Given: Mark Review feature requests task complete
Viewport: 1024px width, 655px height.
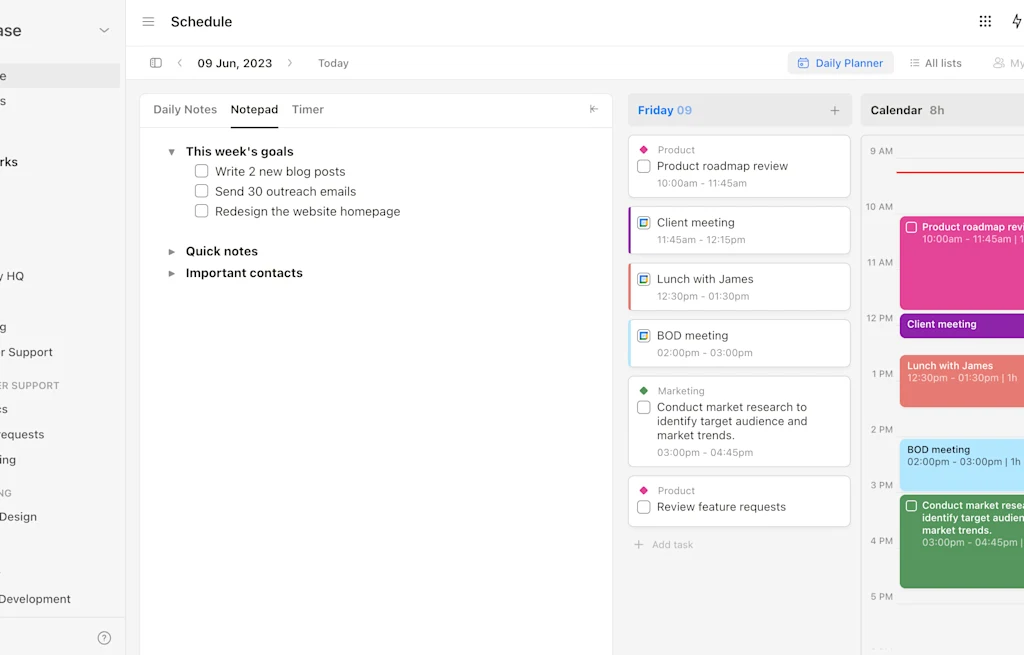Looking at the screenshot, I should [x=643, y=507].
